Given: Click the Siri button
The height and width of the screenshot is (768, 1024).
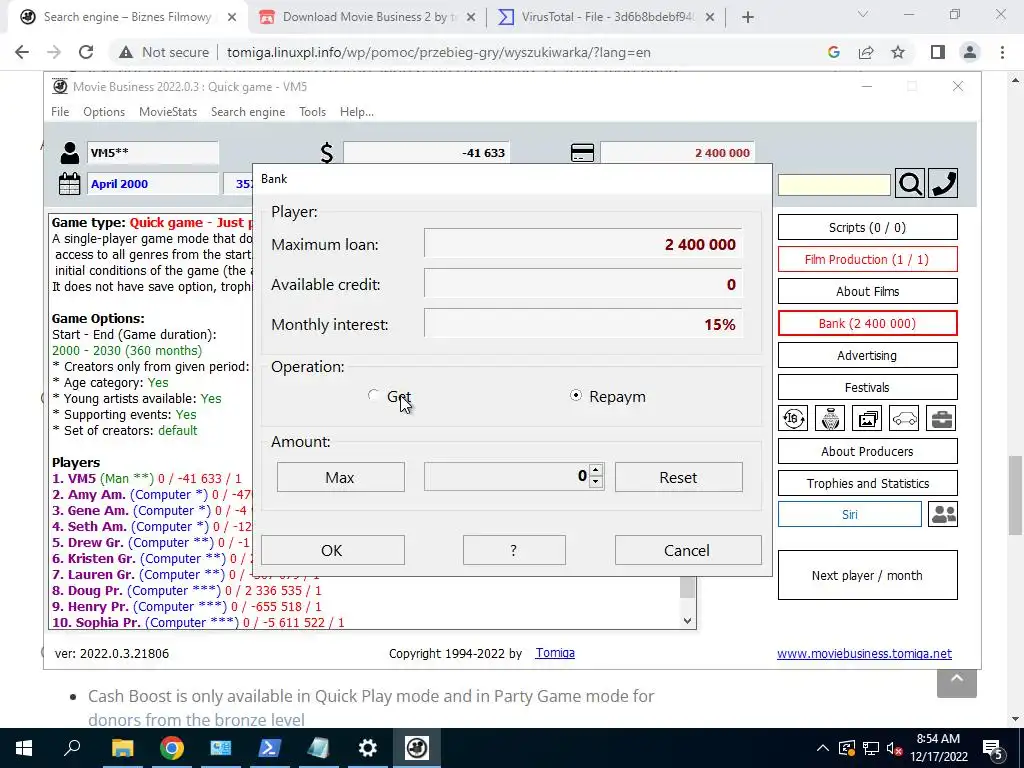Looking at the screenshot, I should click(x=850, y=515).
